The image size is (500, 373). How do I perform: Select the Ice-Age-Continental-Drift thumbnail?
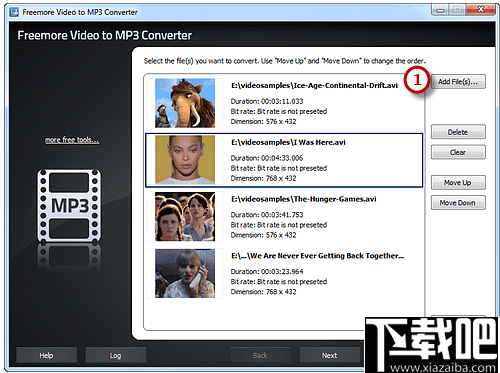point(185,103)
